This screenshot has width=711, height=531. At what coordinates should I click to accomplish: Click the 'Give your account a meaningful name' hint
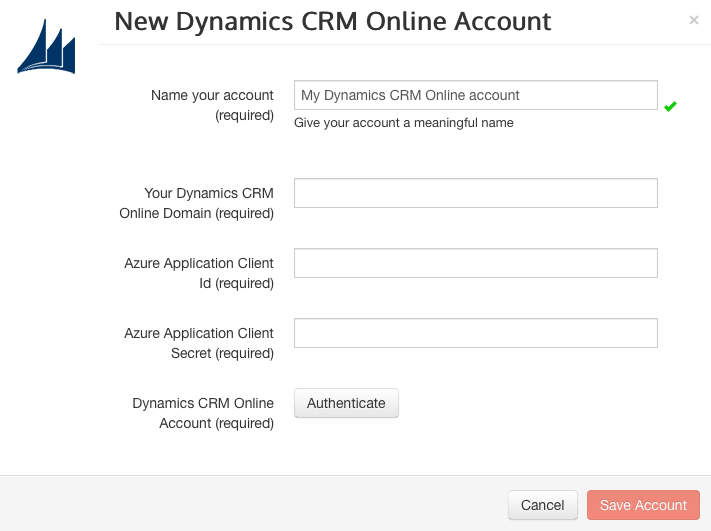pos(404,123)
